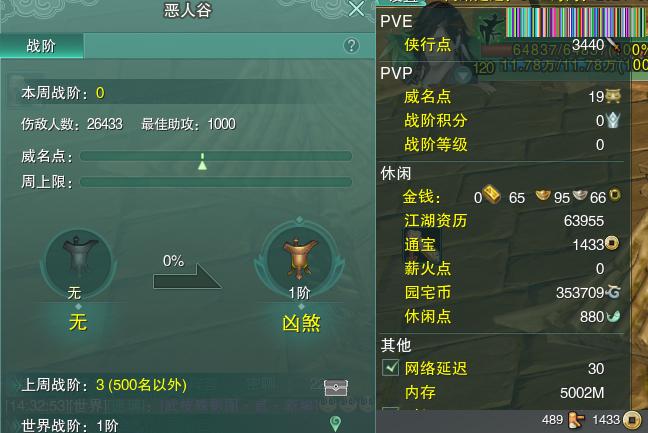
Task: Click the bottom bar 1433 coin icon
Action: click(x=631, y=420)
